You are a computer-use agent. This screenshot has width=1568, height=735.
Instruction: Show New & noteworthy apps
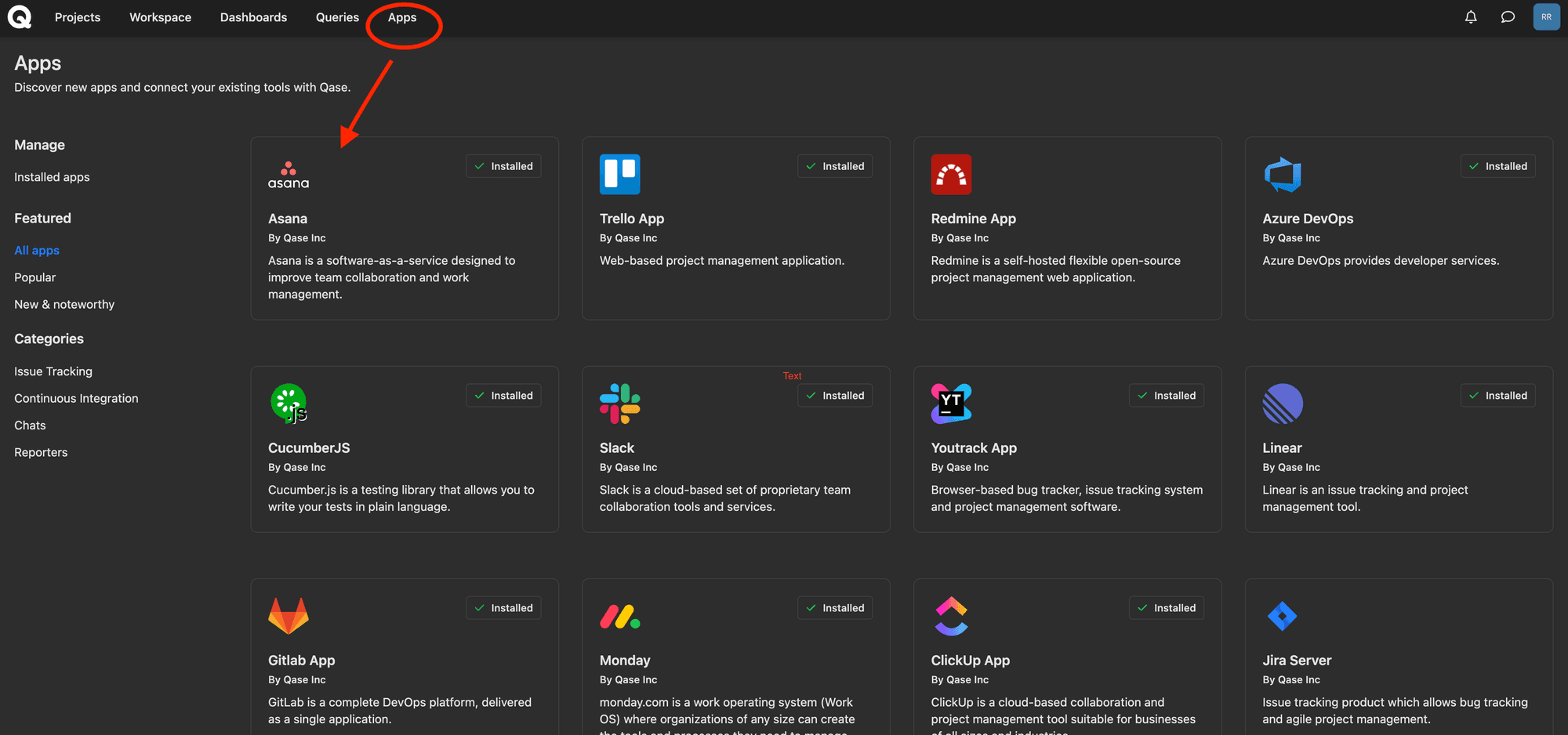tap(64, 304)
